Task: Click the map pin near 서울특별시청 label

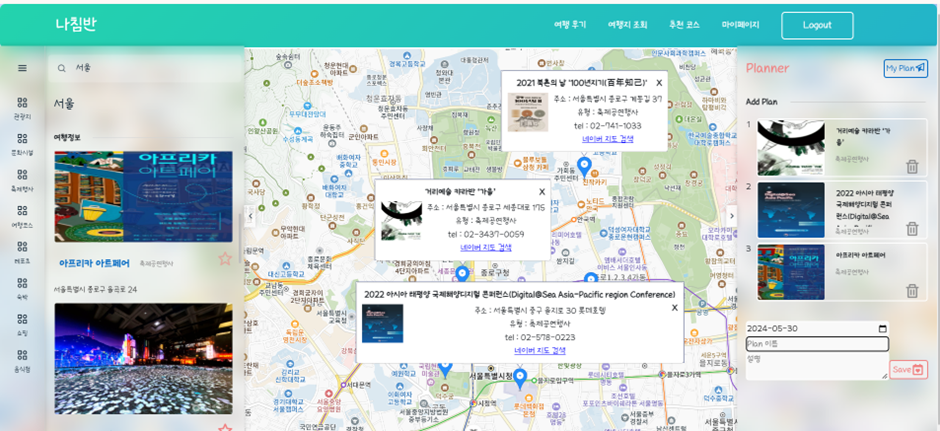Action: click(520, 378)
